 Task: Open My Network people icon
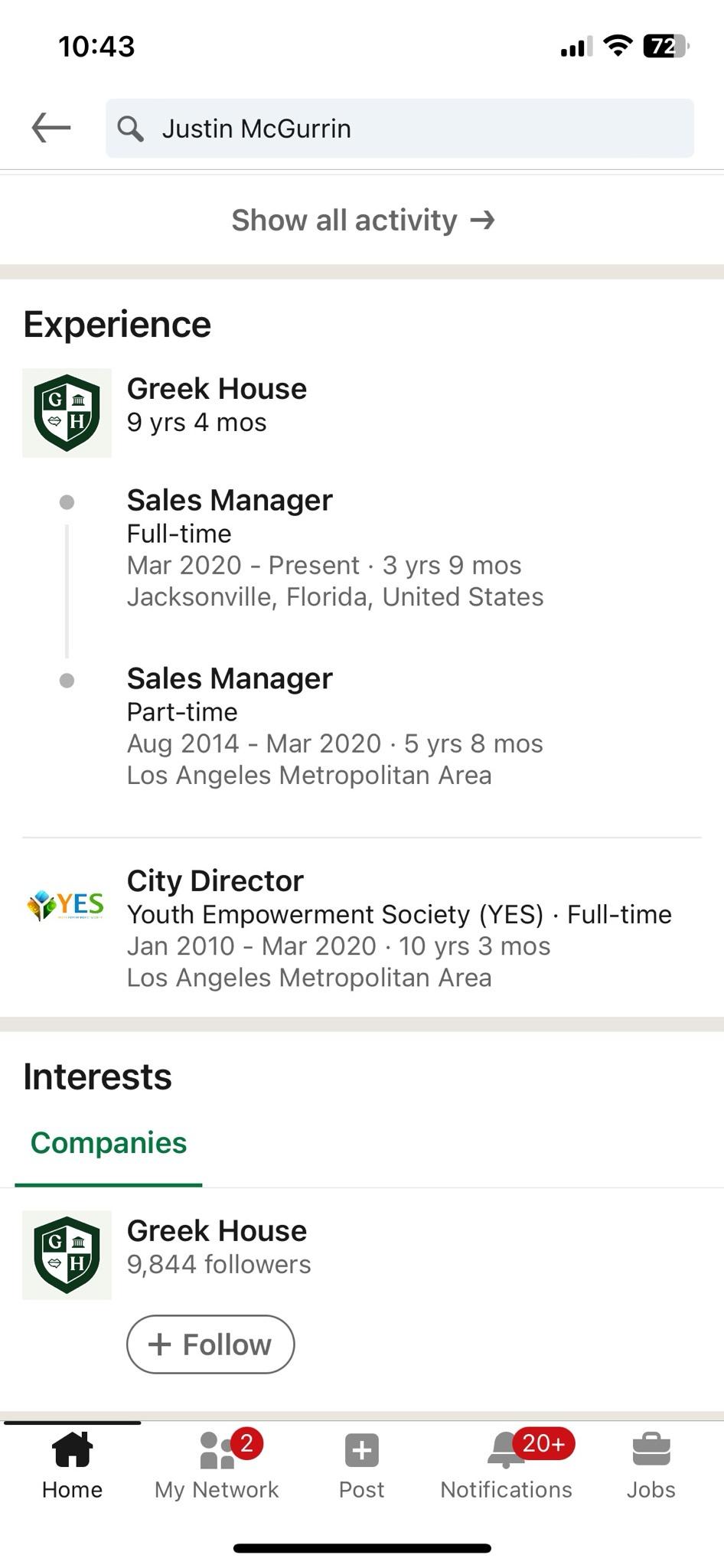click(x=217, y=1450)
